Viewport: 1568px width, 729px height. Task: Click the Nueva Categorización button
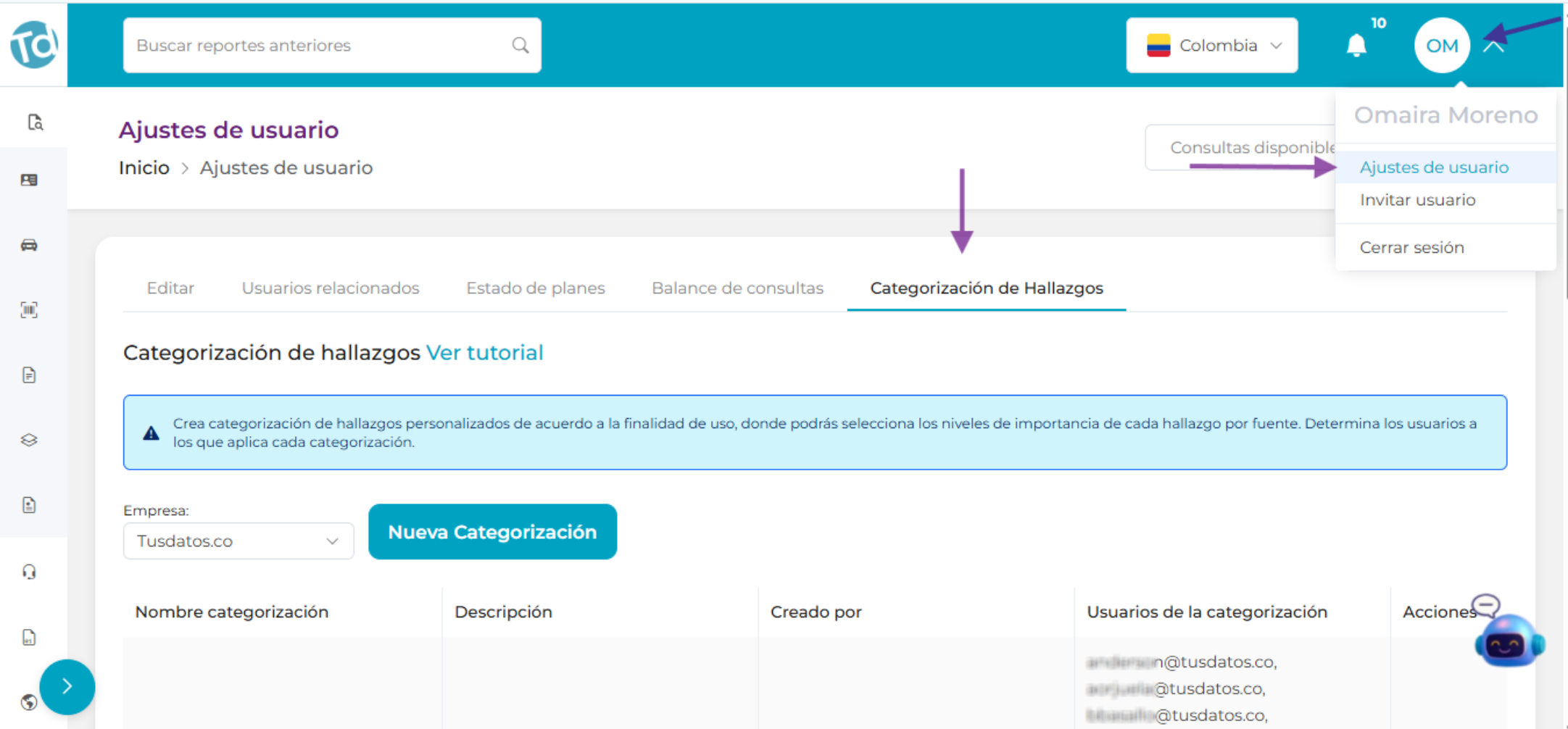[492, 532]
